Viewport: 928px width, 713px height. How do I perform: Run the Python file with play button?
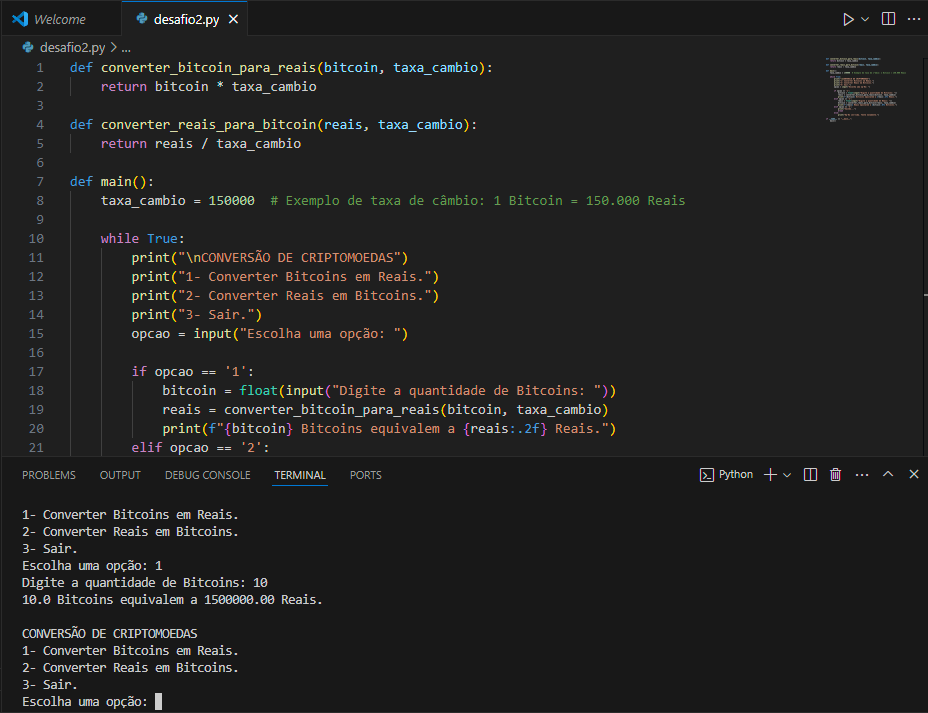point(848,19)
